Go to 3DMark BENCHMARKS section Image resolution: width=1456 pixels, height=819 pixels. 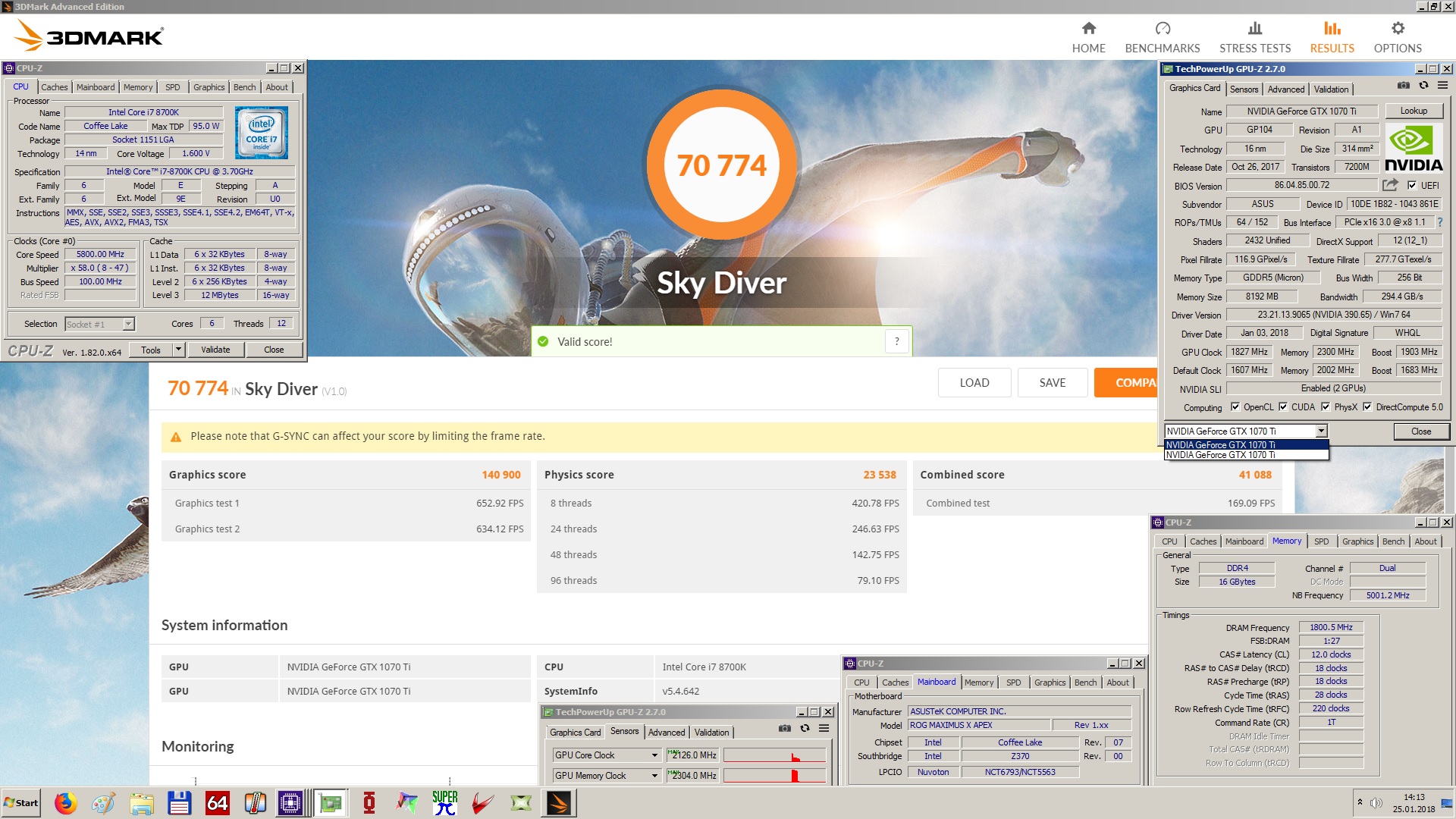coord(1162,37)
